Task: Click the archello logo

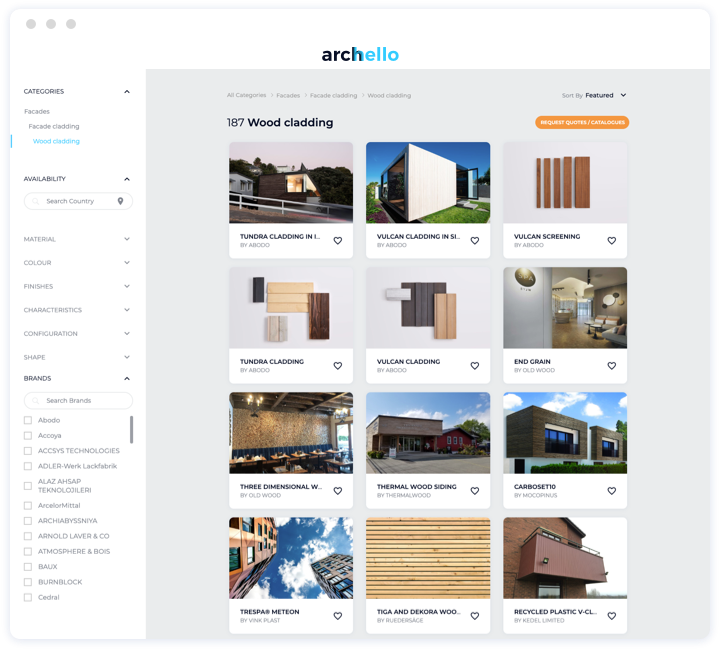Action: 360,55
